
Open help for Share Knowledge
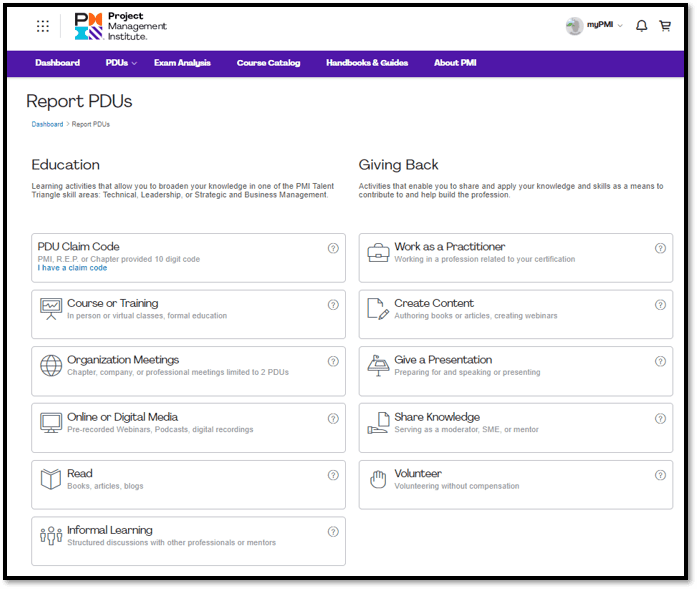660,418
